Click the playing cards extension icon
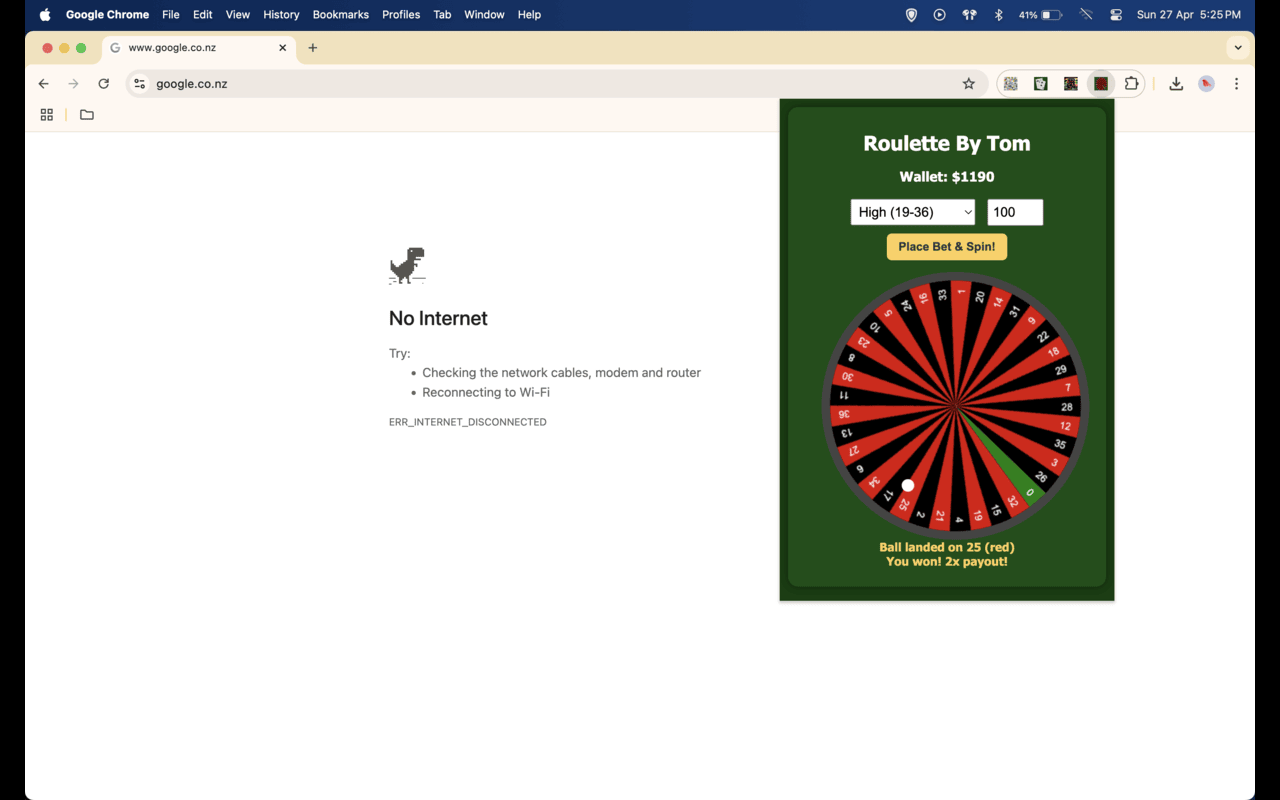 point(1040,83)
